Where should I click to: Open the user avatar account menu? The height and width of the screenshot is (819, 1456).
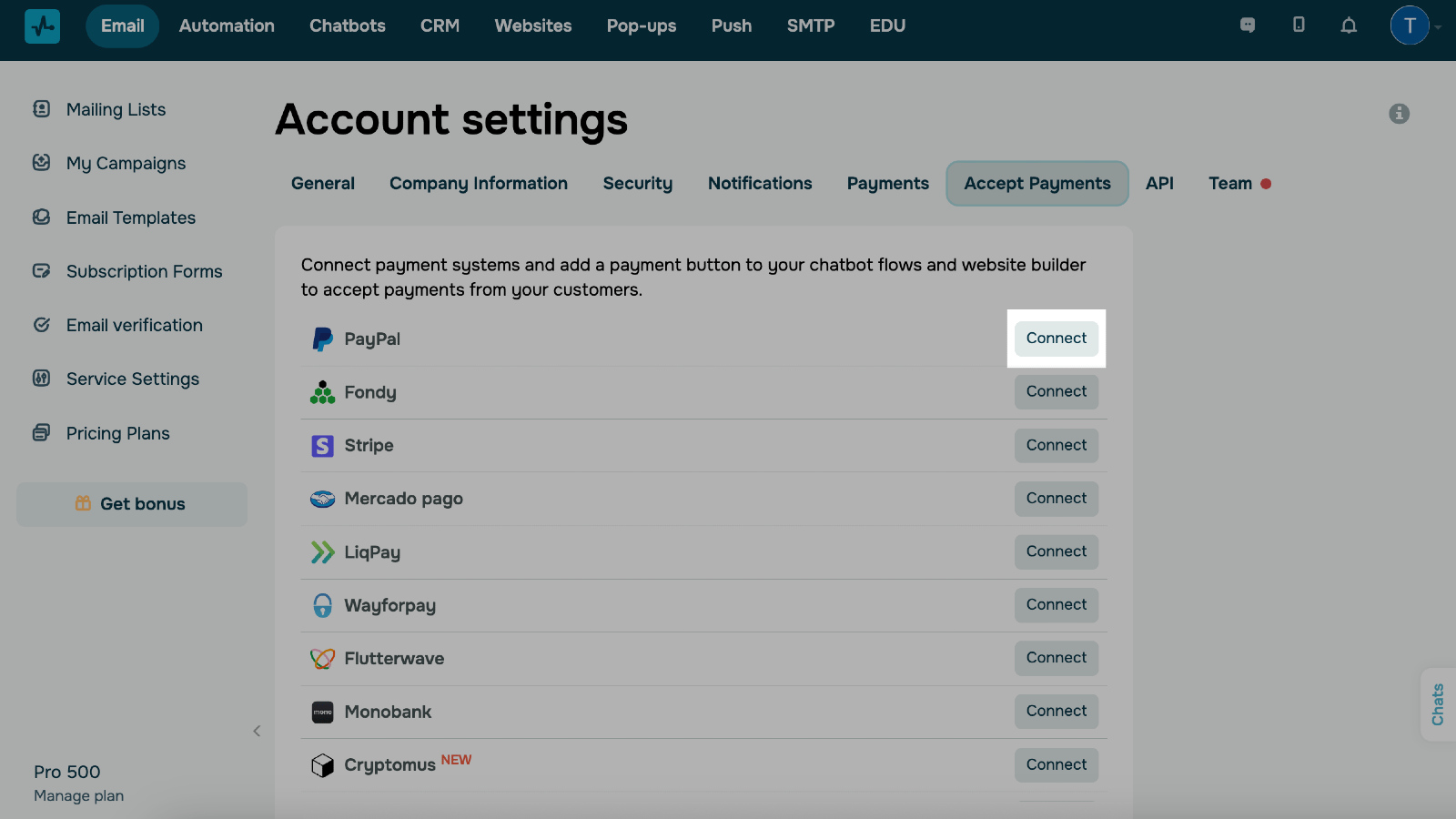pos(1410,25)
